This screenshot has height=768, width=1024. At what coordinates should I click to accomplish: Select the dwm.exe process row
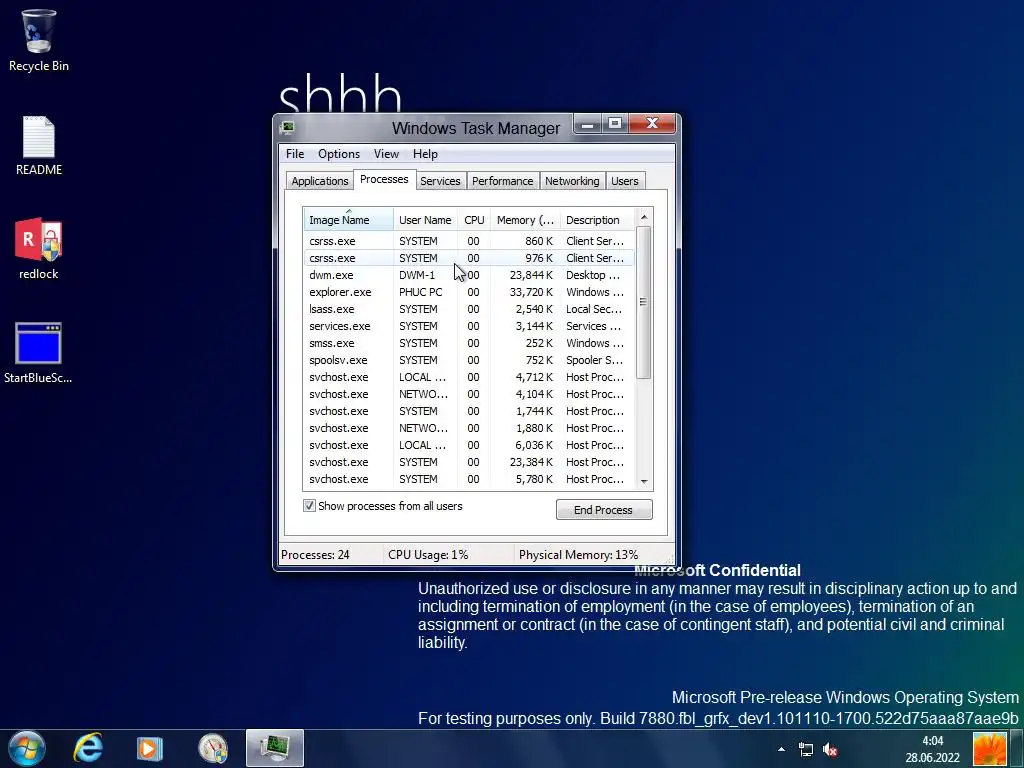pyautogui.click(x=469, y=275)
